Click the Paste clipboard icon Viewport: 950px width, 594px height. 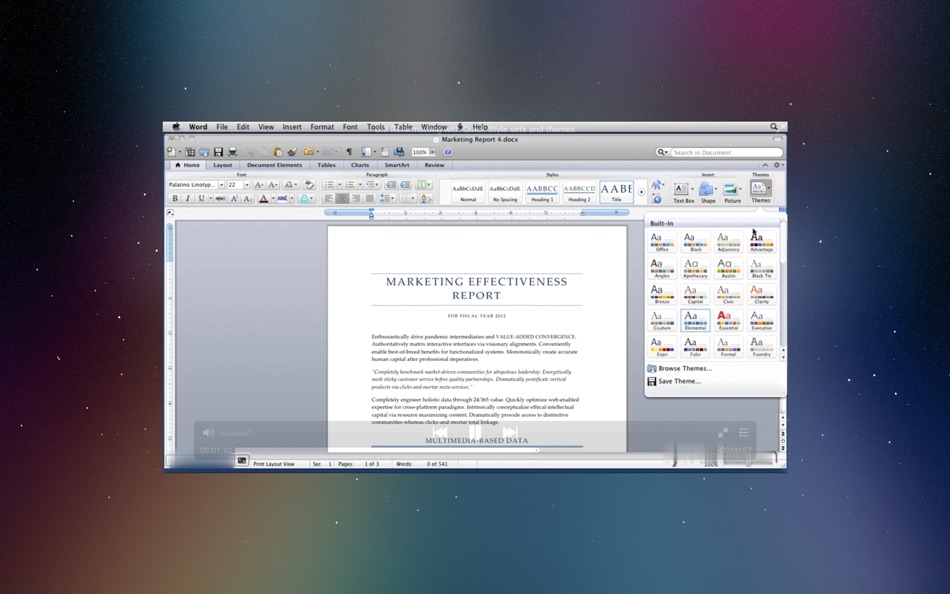pyautogui.click(x=278, y=152)
